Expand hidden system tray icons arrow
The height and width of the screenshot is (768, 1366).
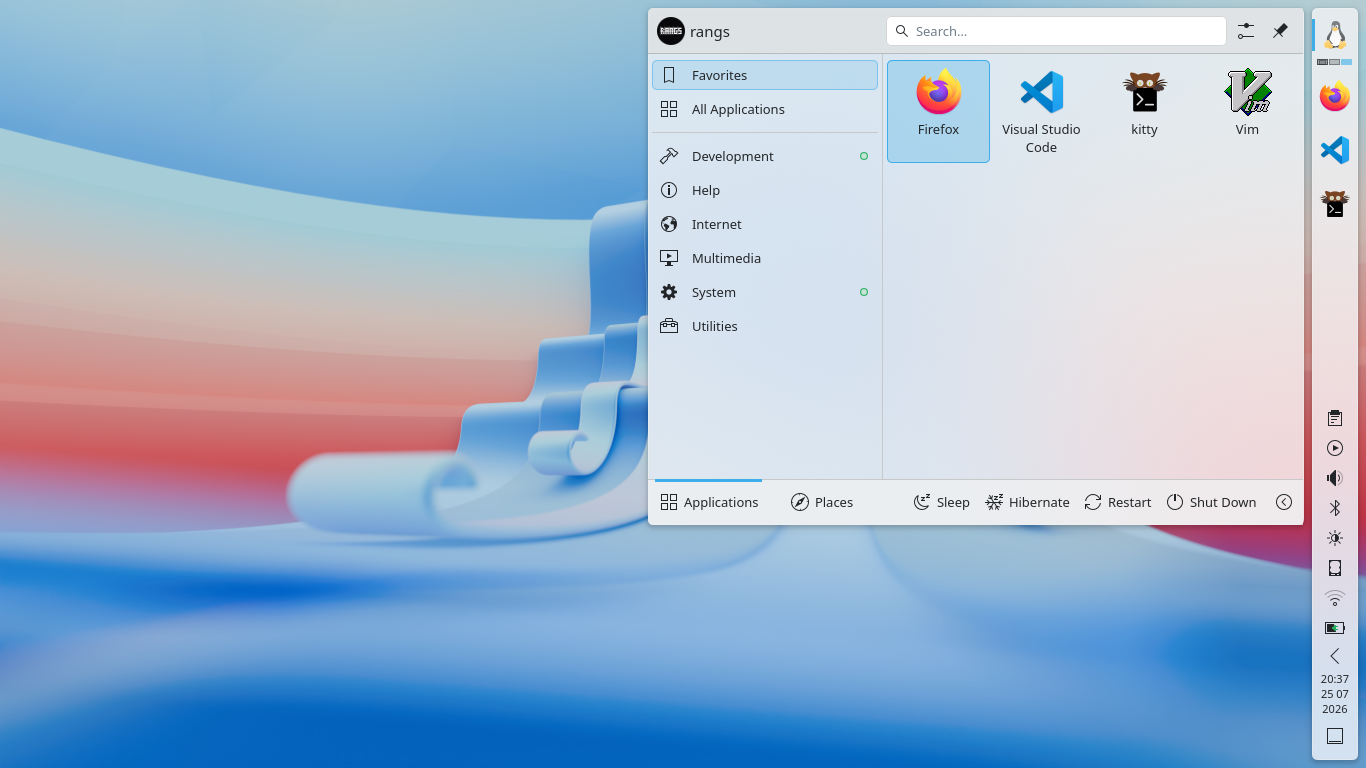[x=1335, y=656]
